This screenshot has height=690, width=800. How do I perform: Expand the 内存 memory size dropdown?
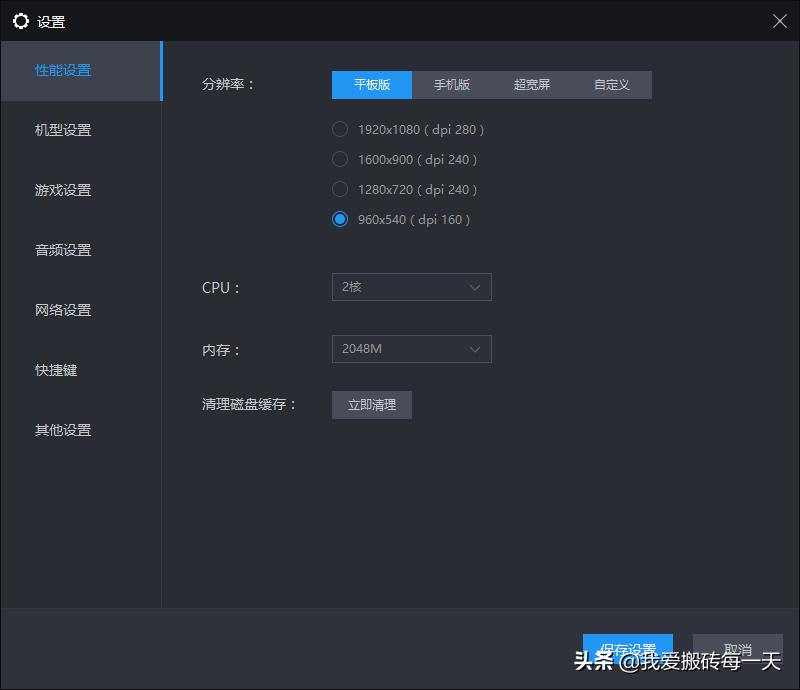click(411, 349)
